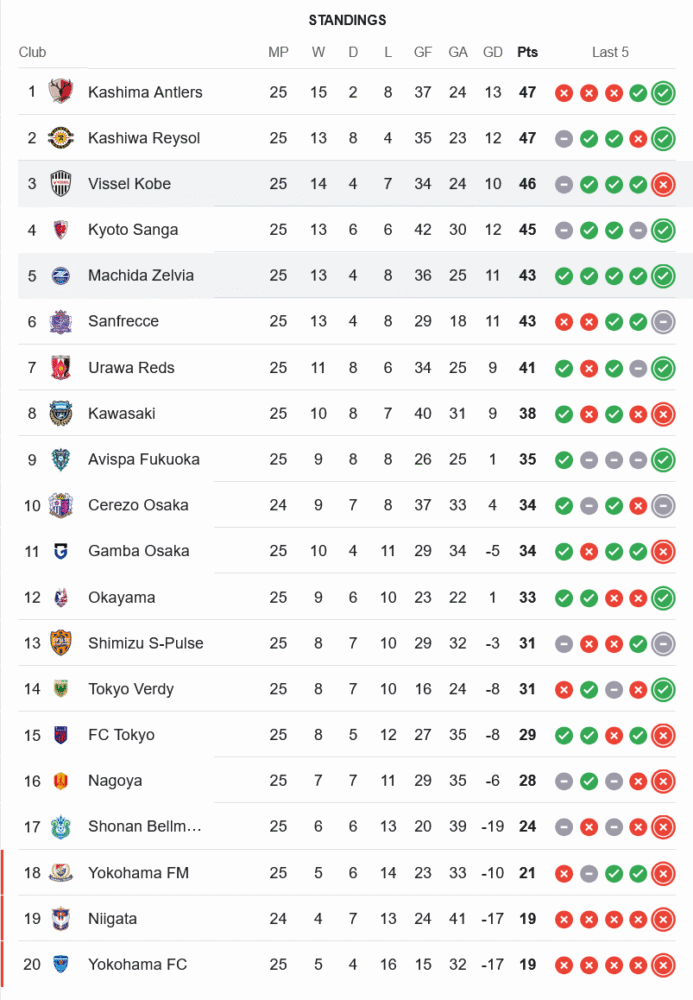Screen dimensions: 693x1000
Task: Click the Shimizu S-Pulse orange crest
Action: point(61,643)
